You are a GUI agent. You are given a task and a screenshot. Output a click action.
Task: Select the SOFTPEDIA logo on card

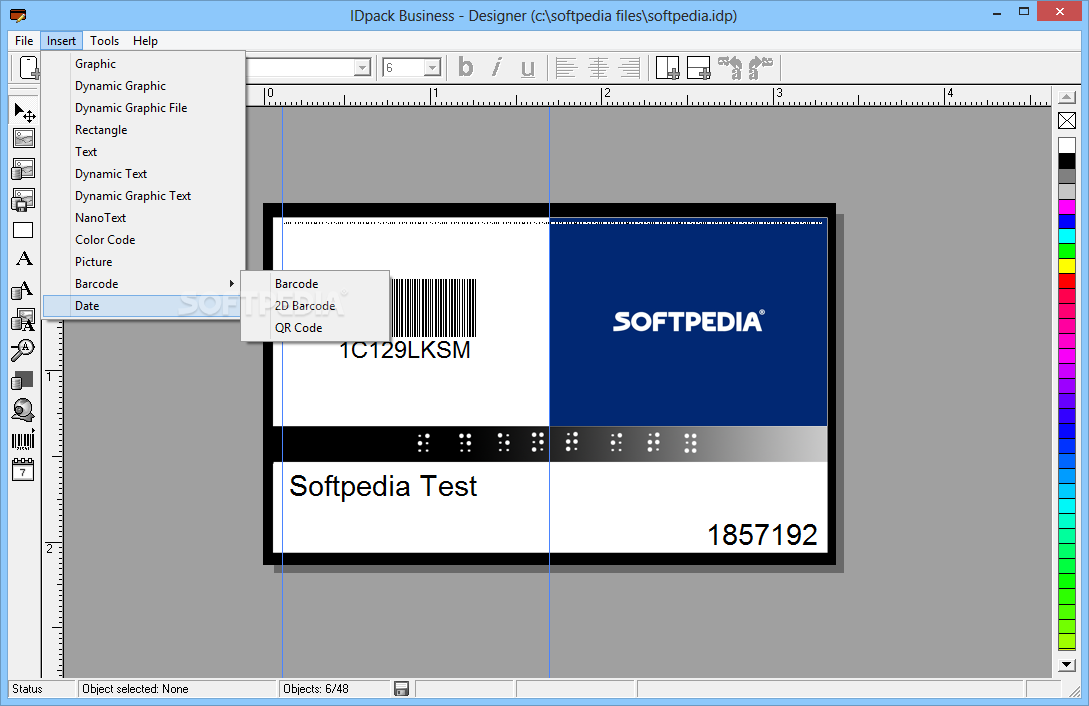point(688,321)
